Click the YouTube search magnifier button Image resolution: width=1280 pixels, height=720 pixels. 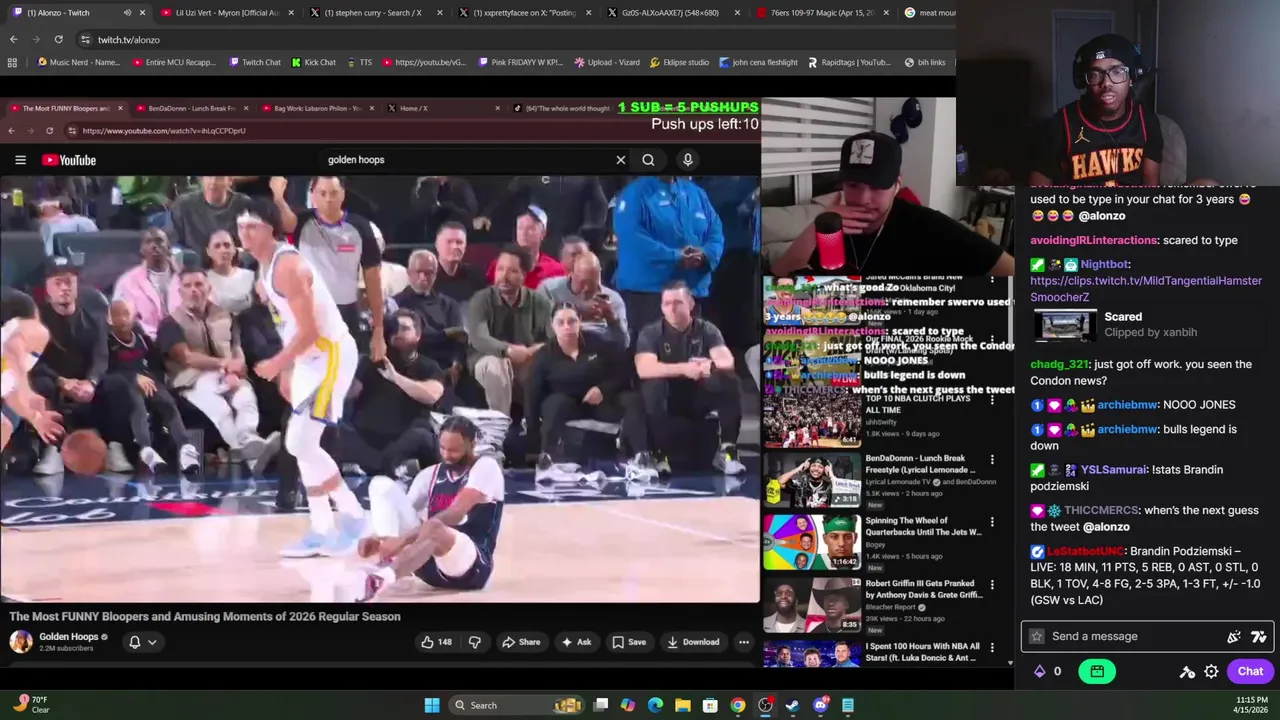648,160
